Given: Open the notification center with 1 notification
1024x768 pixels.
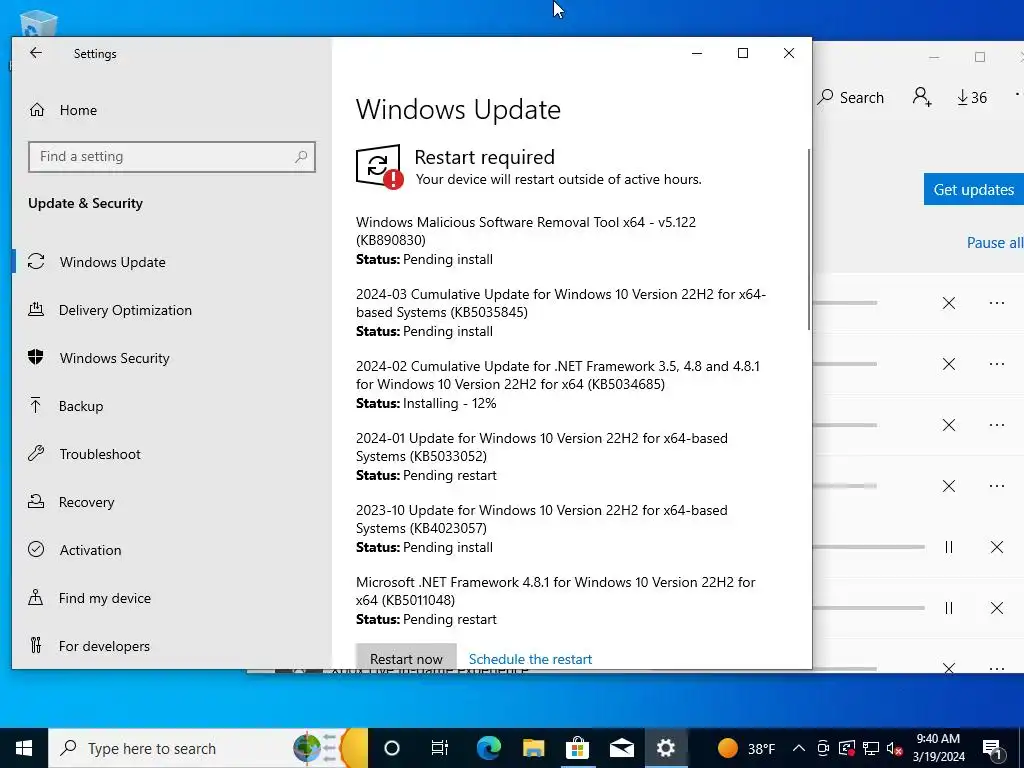Looking at the screenshot, I should pos(992,748).
